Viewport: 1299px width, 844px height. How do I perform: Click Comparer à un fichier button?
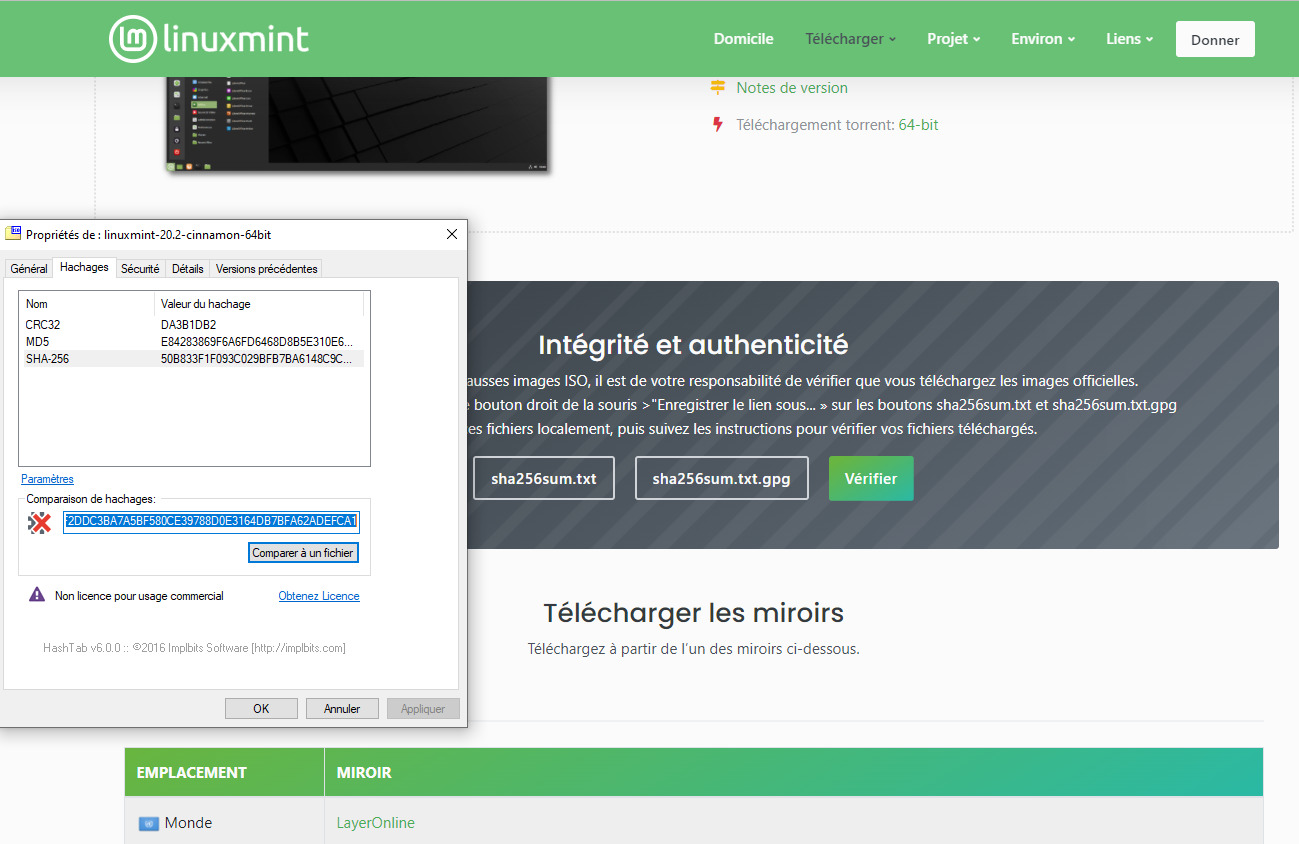[303, 553]
